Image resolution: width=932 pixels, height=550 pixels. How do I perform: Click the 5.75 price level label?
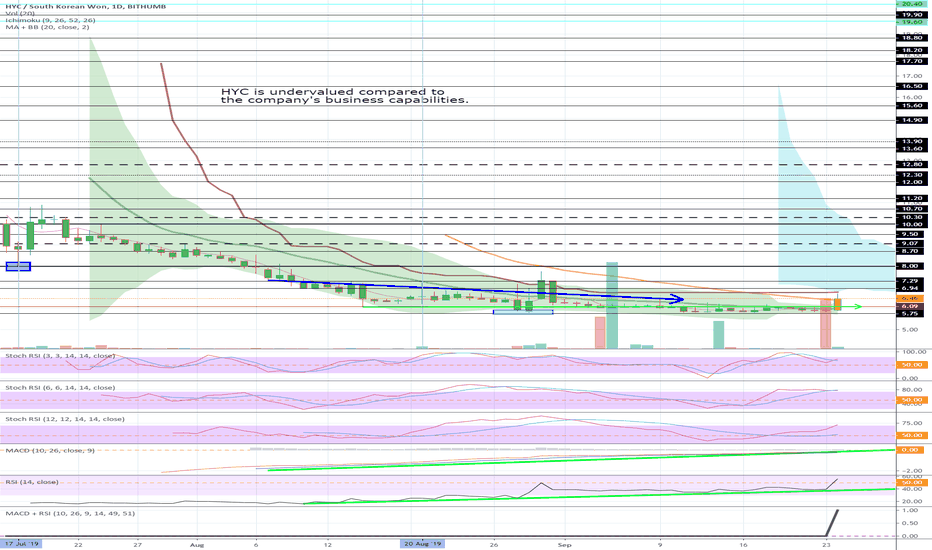coord(912,313)
